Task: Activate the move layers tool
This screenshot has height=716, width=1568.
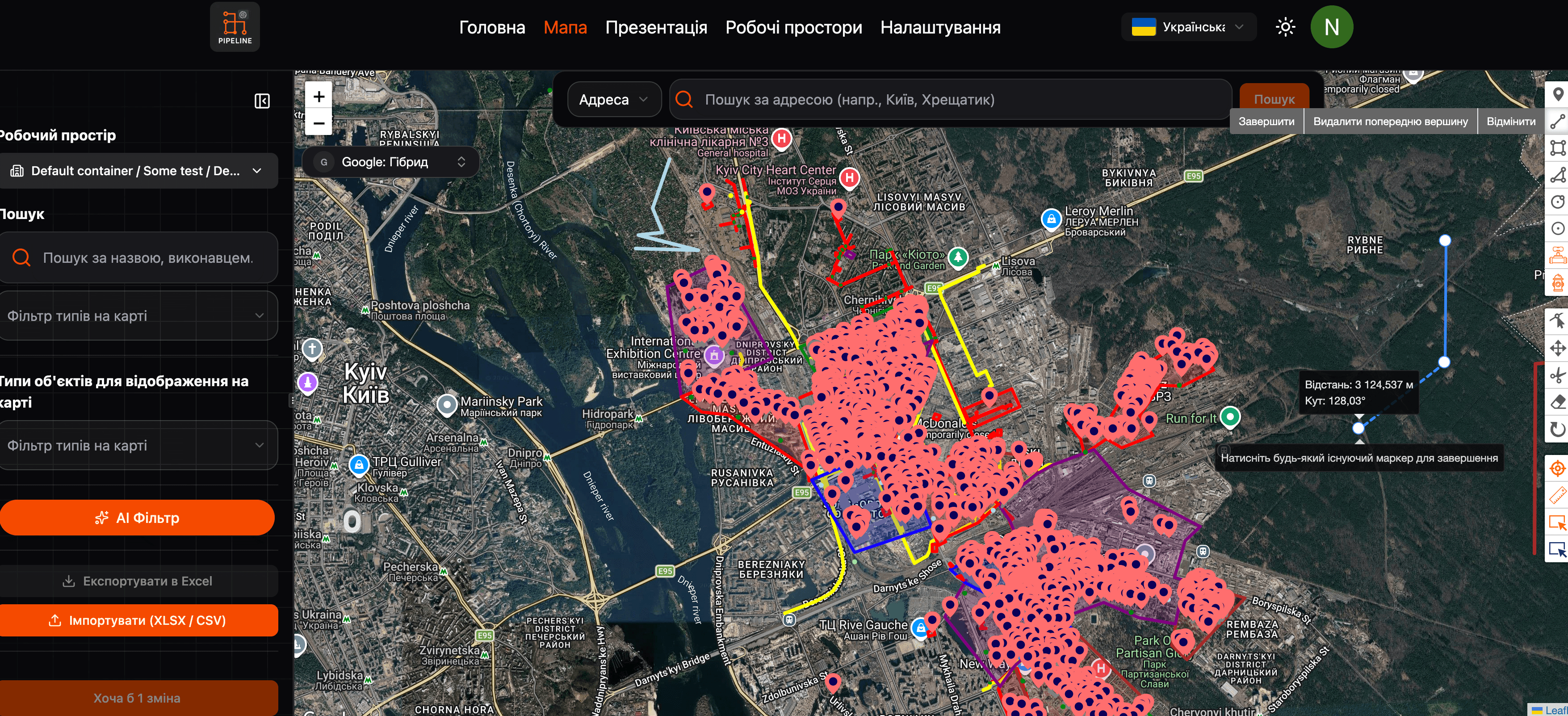Action: coord(1558,348)
